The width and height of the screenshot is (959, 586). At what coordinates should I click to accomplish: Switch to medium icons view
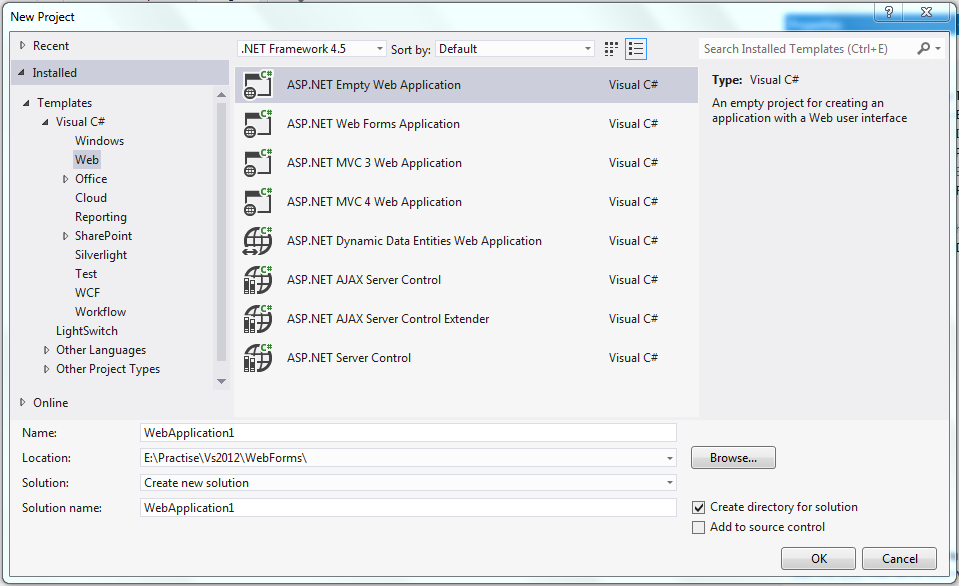click(610, 49)
